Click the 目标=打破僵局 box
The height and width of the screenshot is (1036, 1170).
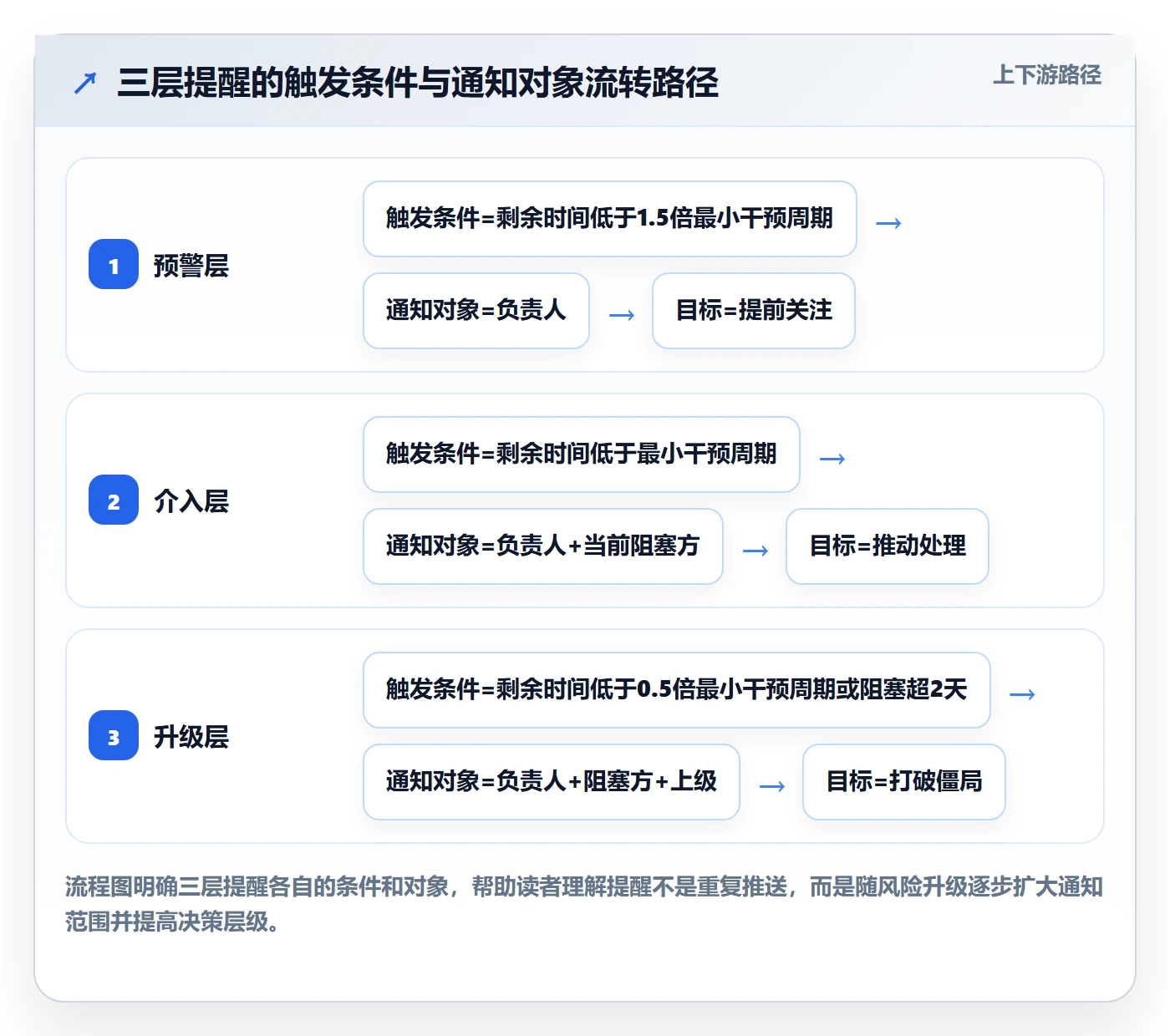904,782
